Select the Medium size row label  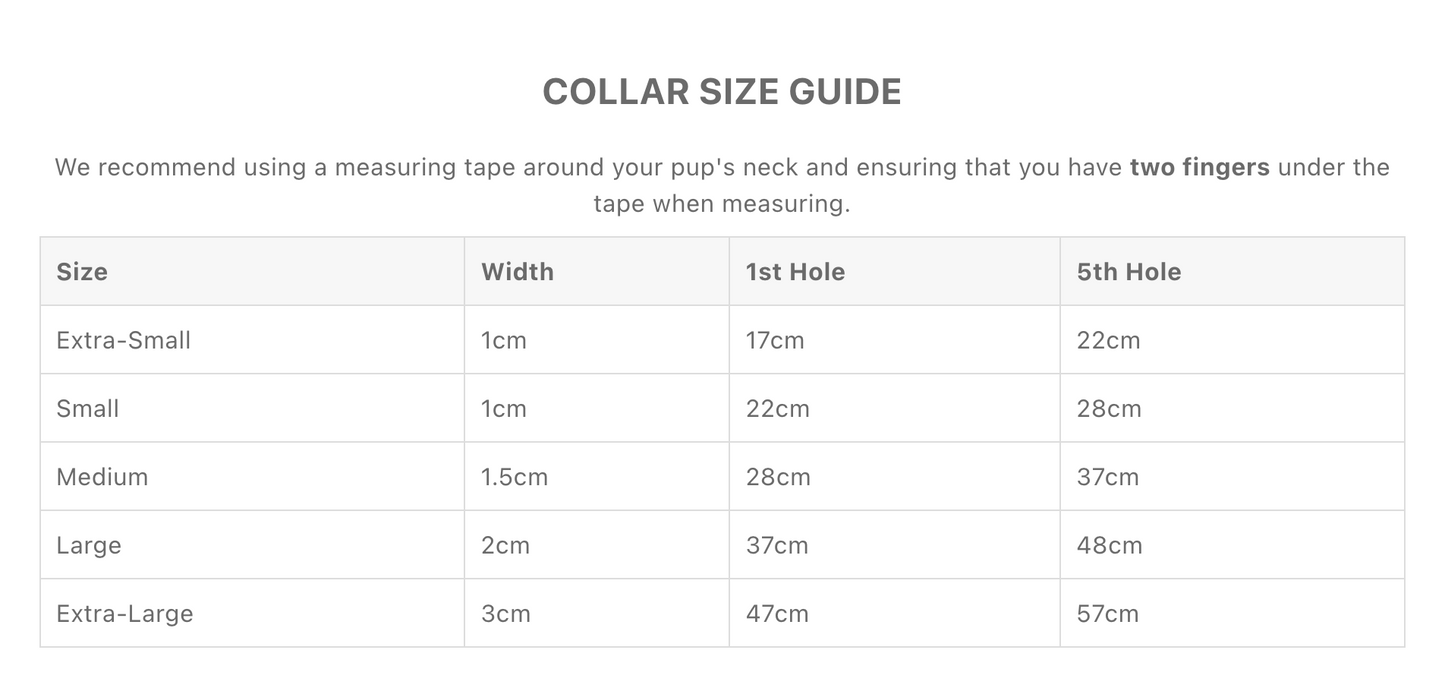pyautogui.click(x=102, y=477)
